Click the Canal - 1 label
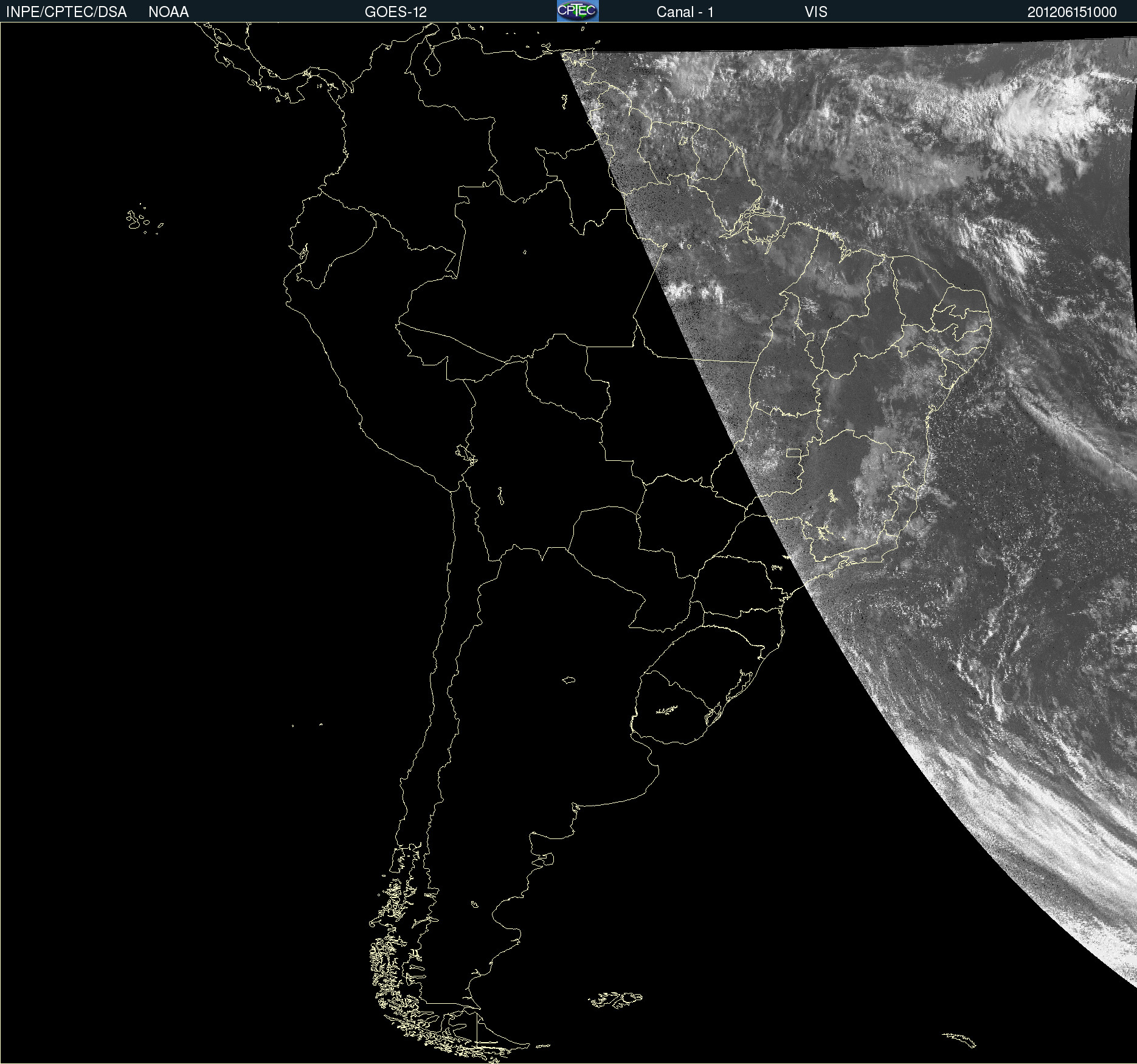1137x1064 pixels. (685, 12)
